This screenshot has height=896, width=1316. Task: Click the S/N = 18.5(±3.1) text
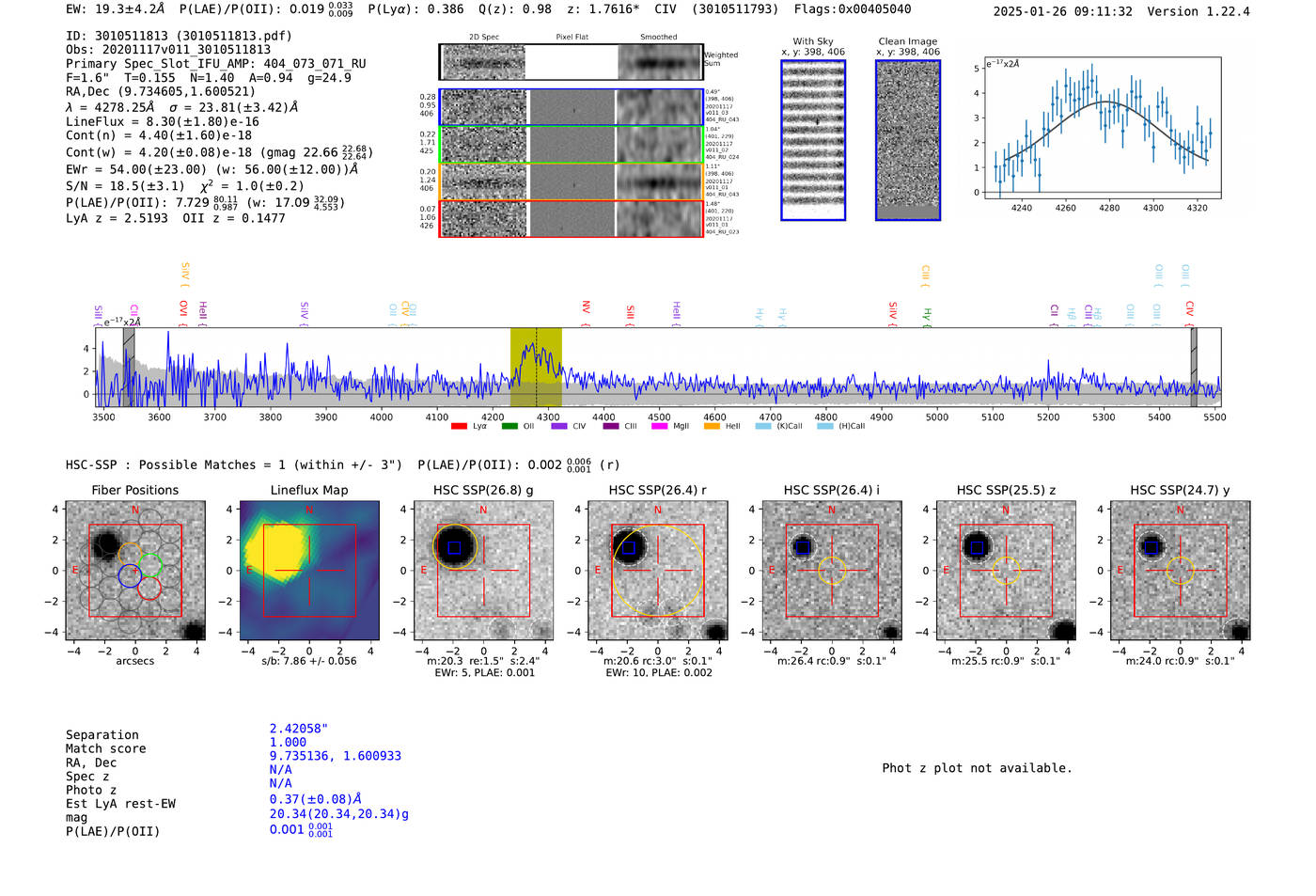point(125,186)
